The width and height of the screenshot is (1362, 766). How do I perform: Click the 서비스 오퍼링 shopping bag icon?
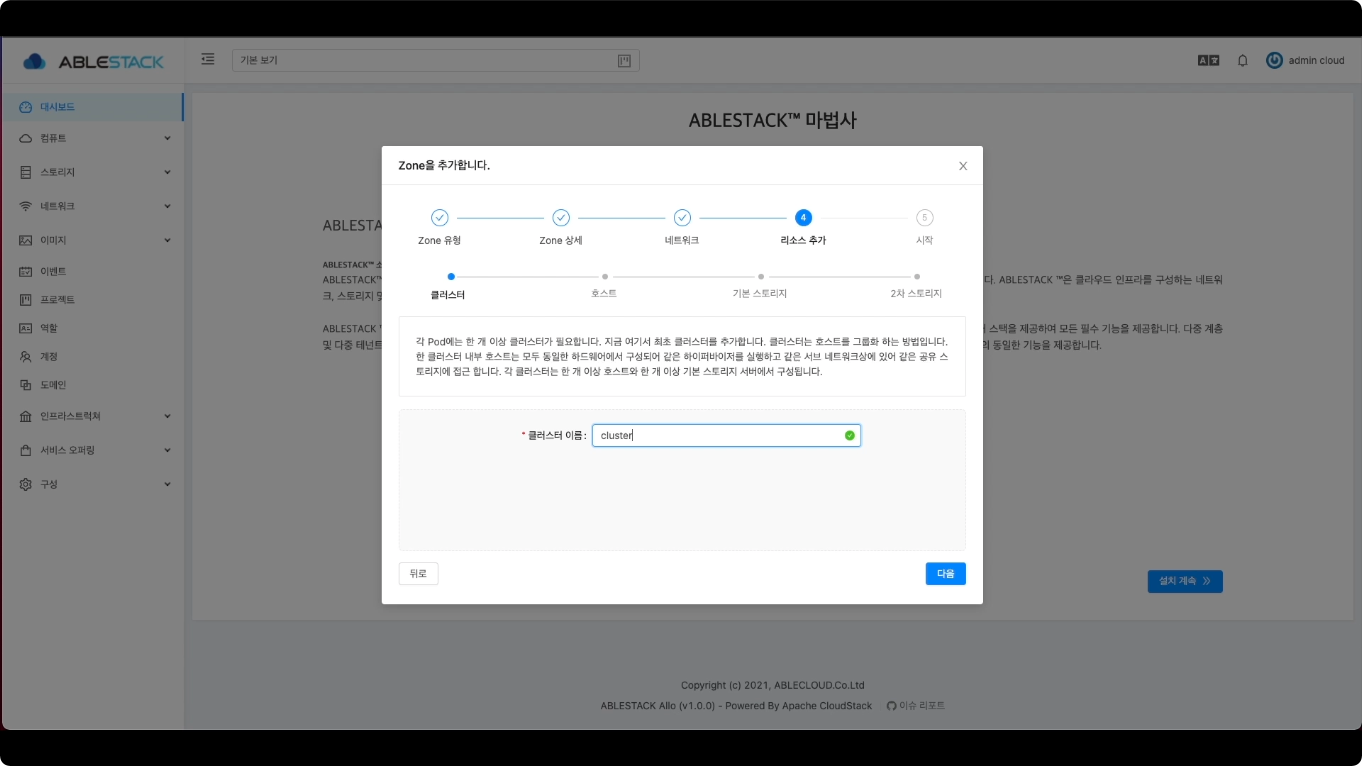click(26, 450)
